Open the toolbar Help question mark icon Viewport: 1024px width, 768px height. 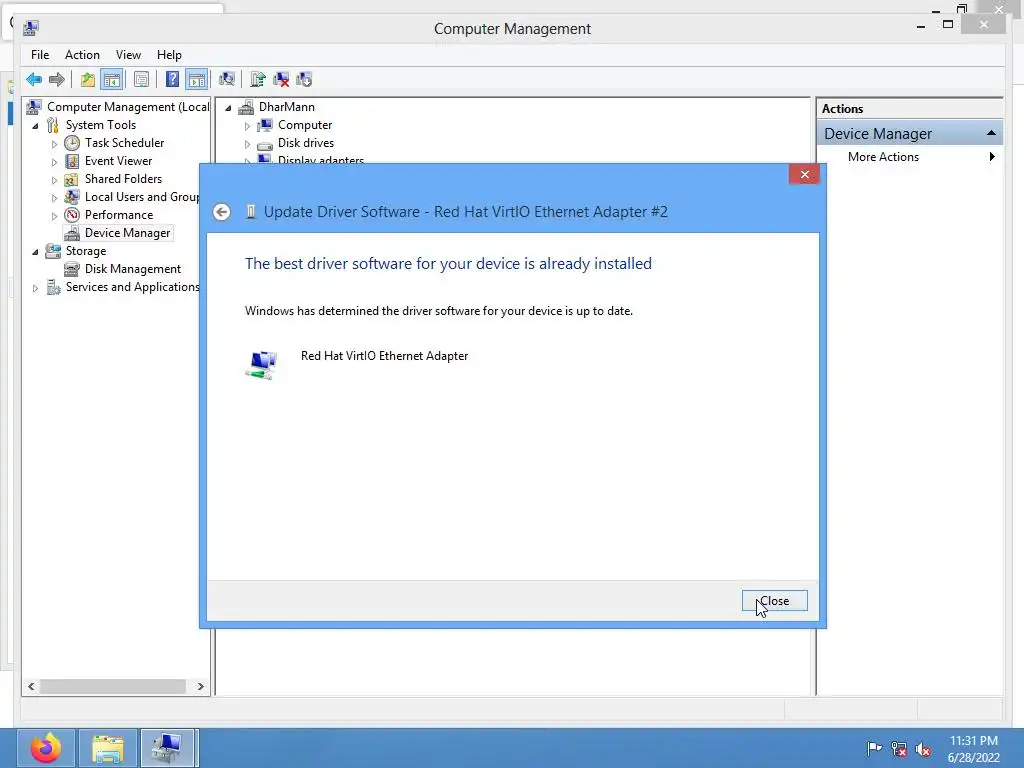(172, 80)
